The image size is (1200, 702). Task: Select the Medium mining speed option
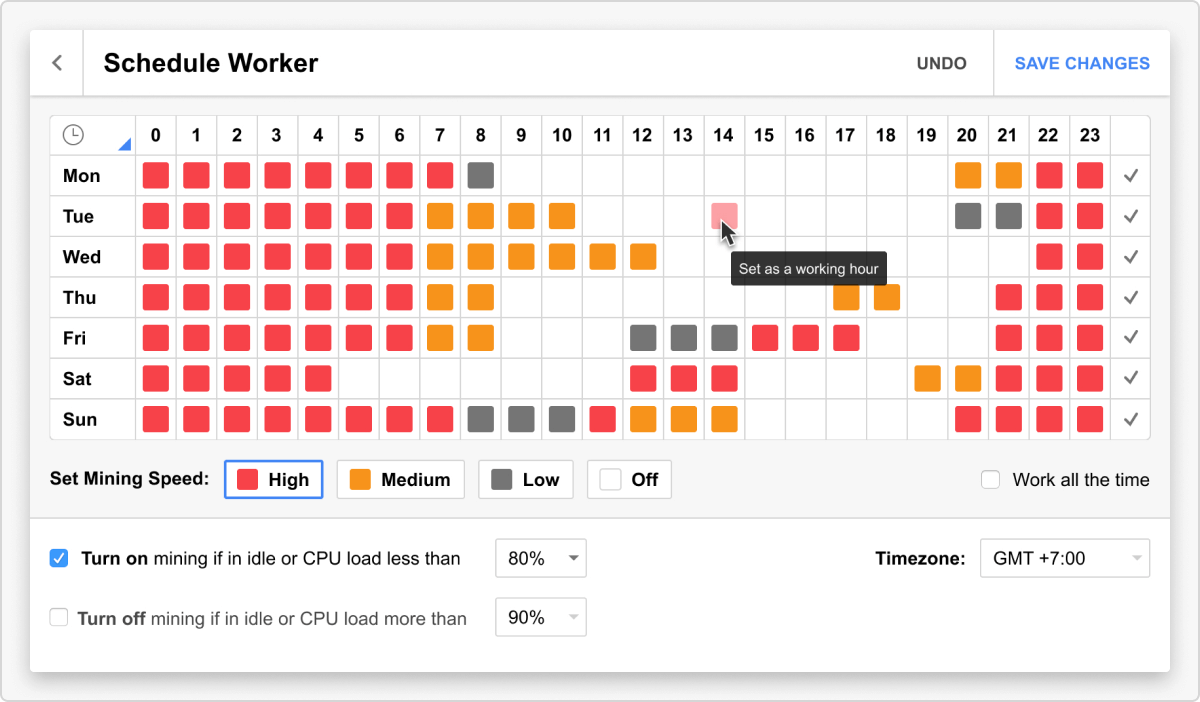pos(401,480)
